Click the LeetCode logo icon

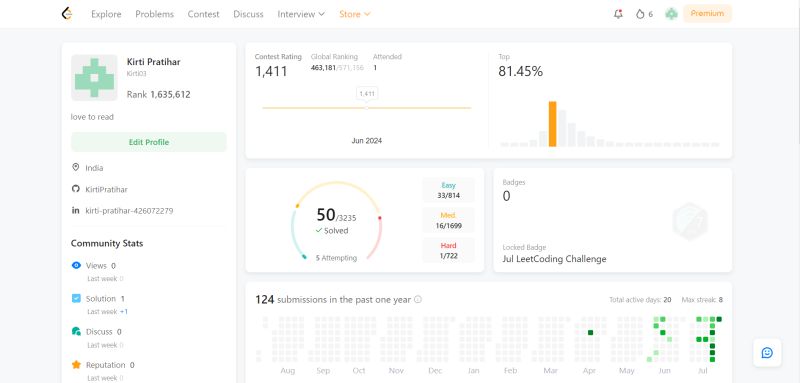tap(66, 14)
